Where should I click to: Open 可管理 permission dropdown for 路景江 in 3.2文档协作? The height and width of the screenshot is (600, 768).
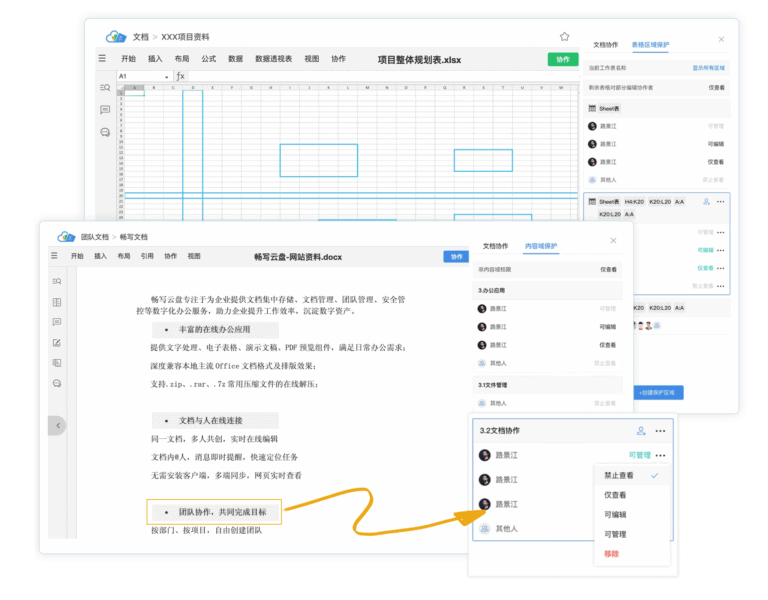pyautogui.click(x=640, y=456)
